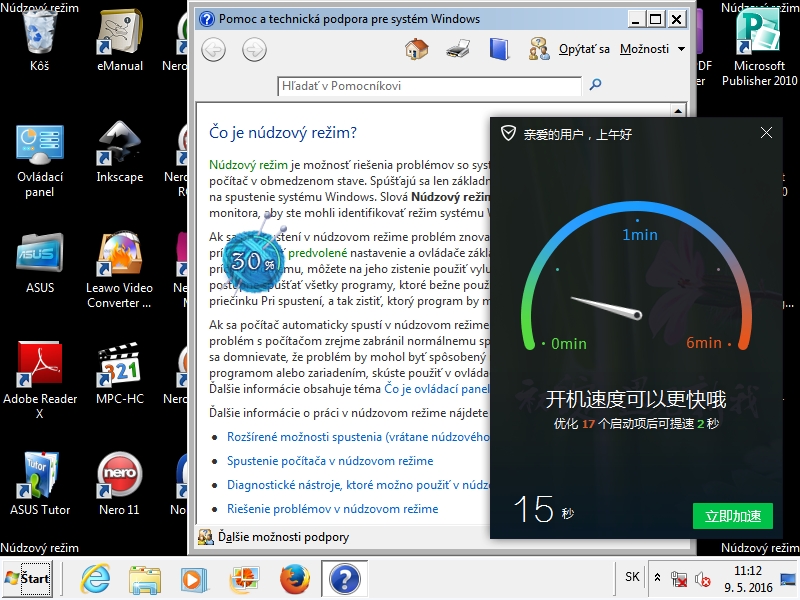Click the search magnifier icon

(595, 85)
